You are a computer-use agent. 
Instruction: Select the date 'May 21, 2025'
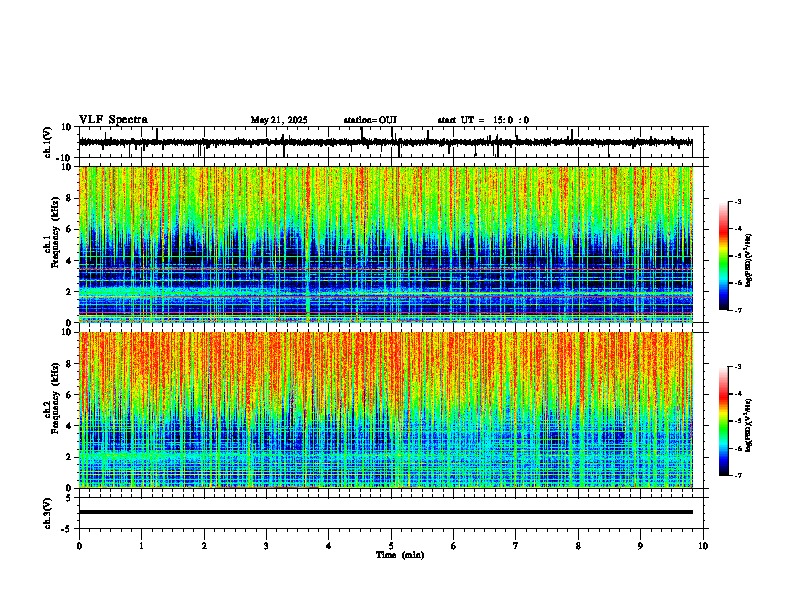[279, 120]
